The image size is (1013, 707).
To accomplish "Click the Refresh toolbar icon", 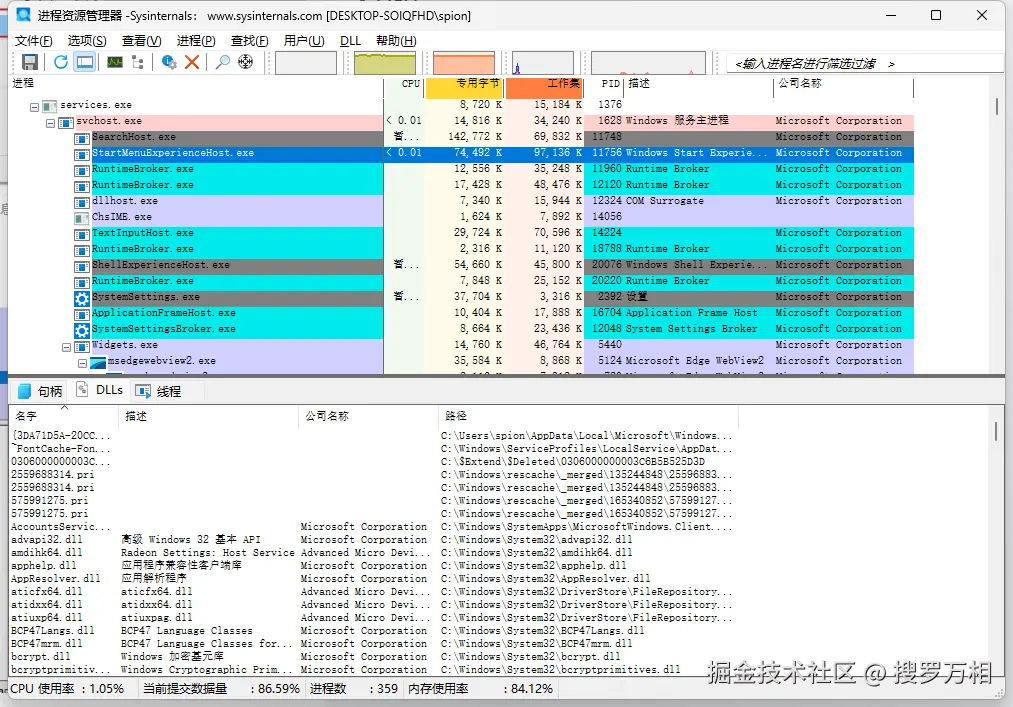I will (61, 62).
